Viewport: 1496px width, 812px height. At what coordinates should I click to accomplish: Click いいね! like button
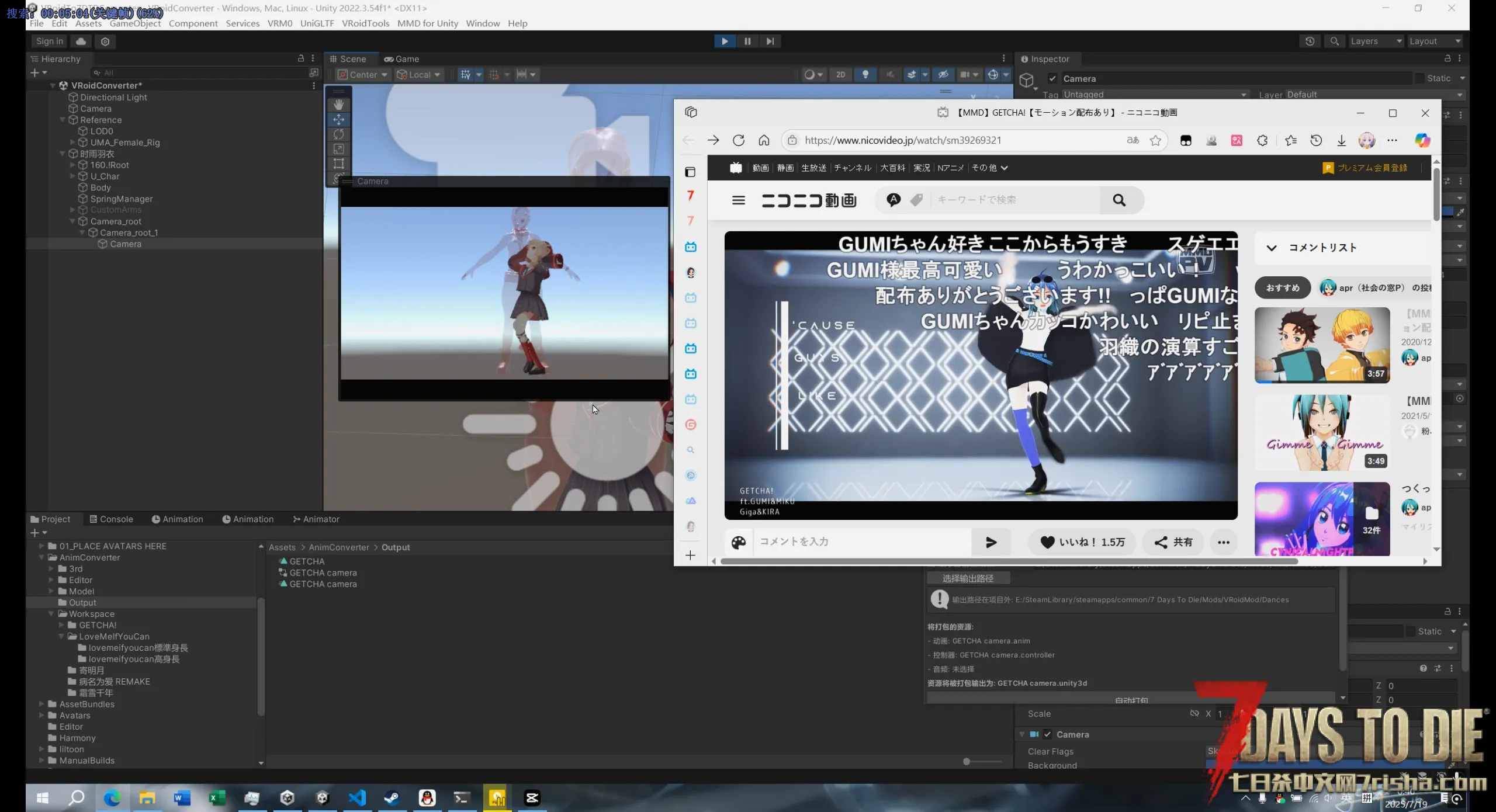pyautogui.click(x=1082, y=542)
